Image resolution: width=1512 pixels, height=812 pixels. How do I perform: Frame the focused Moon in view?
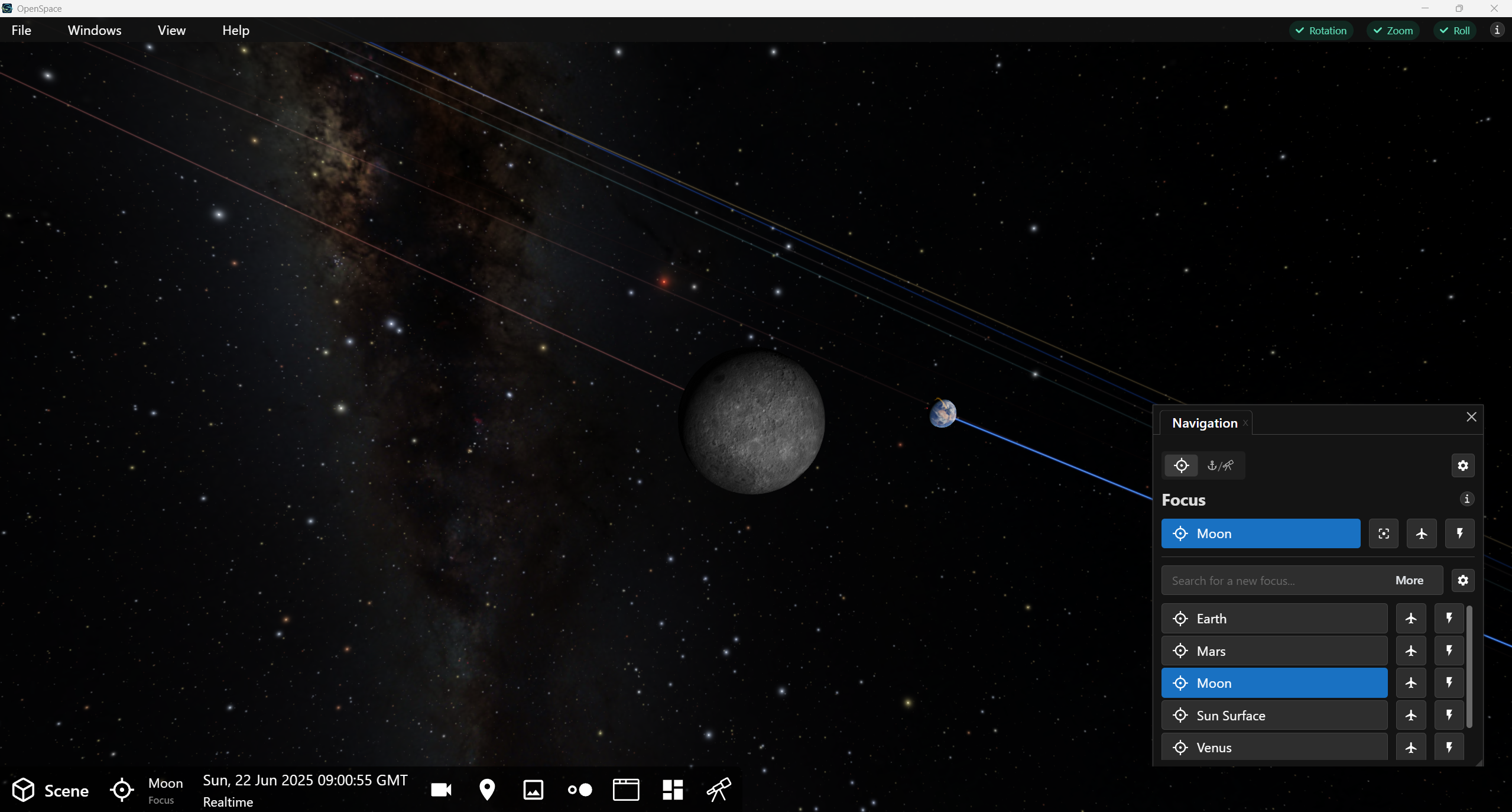1384,533
